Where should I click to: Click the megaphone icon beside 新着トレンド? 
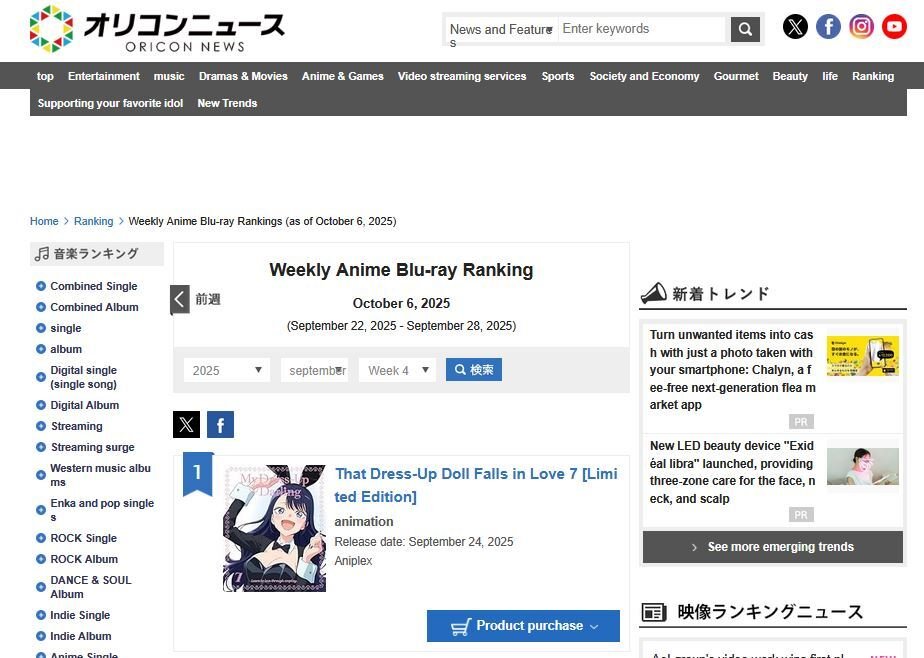pyautogui.click(x=654, y=293)
